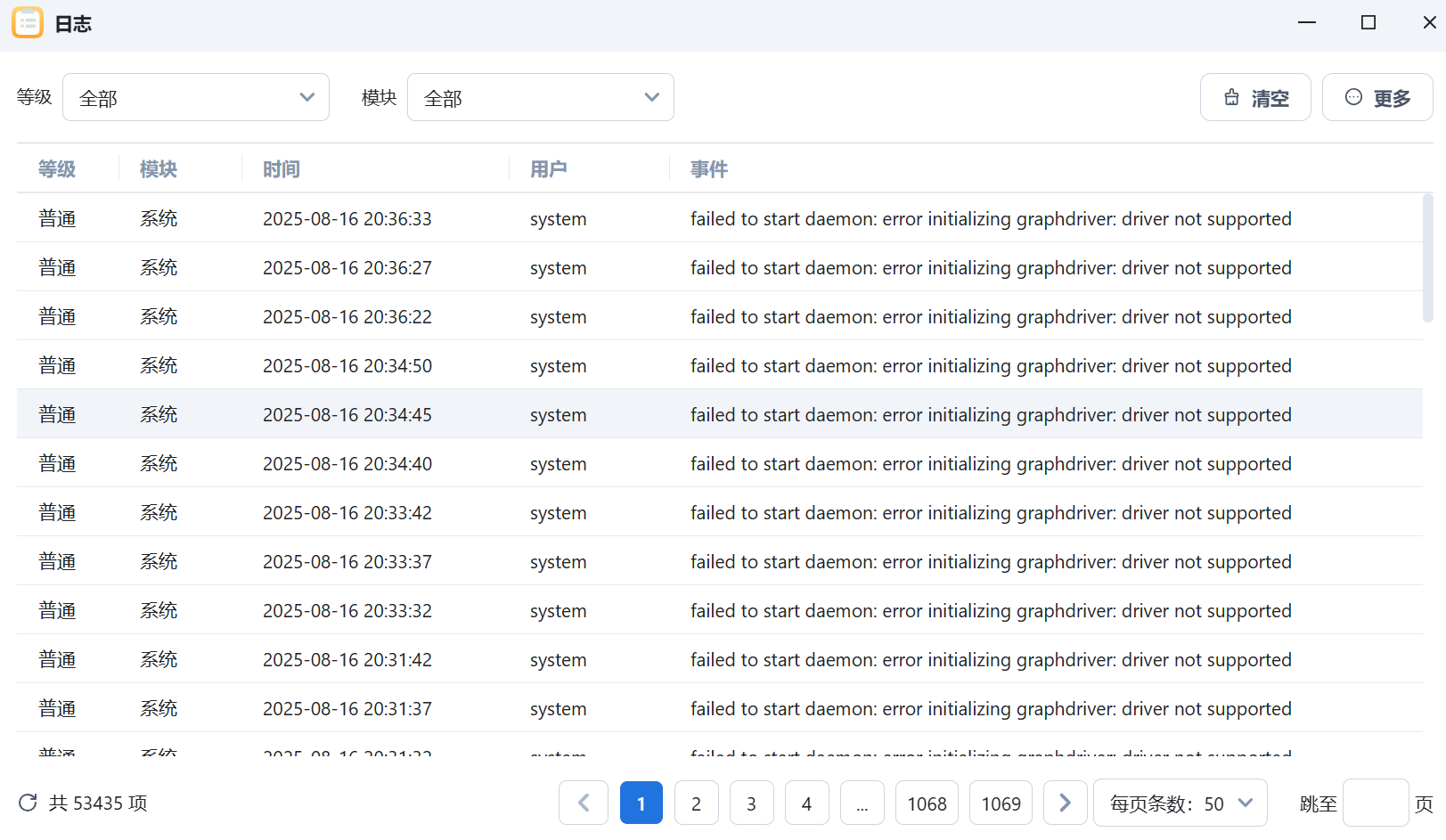Click the vertical scrollbar of log table
This screenshot has height=840, width=1446.
click(x=1427, y=258)
